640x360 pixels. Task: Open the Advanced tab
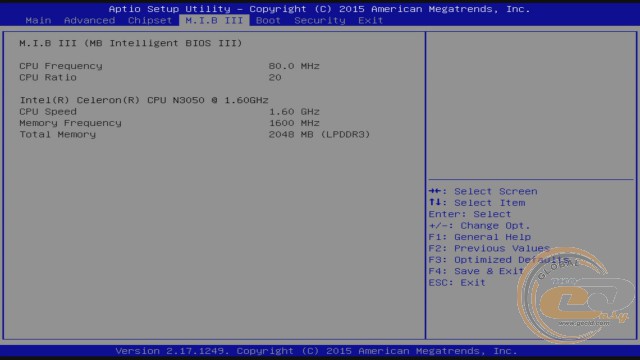point(89,20)
